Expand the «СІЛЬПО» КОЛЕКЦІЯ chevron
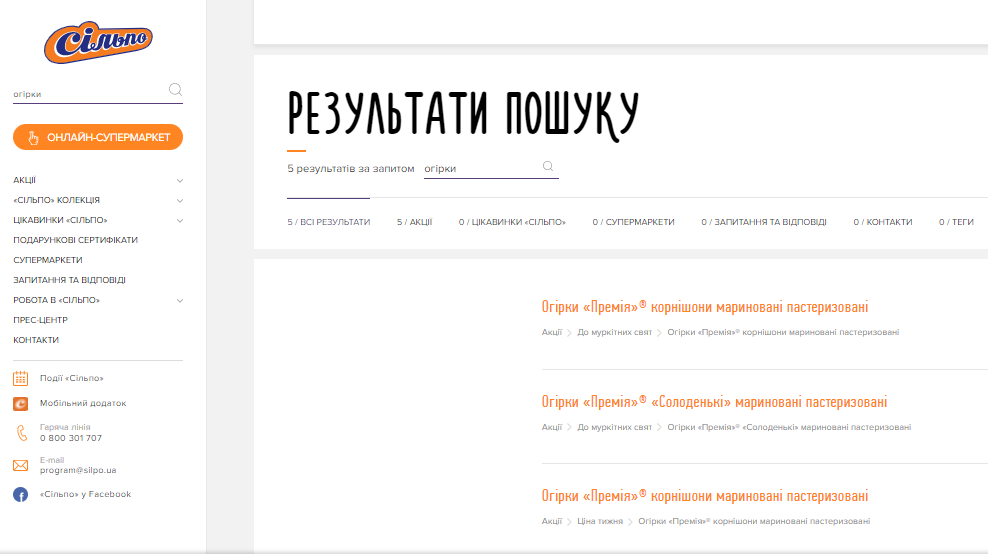Image resolution: width=988 pixels, height=557 pixels. [180, 201]
